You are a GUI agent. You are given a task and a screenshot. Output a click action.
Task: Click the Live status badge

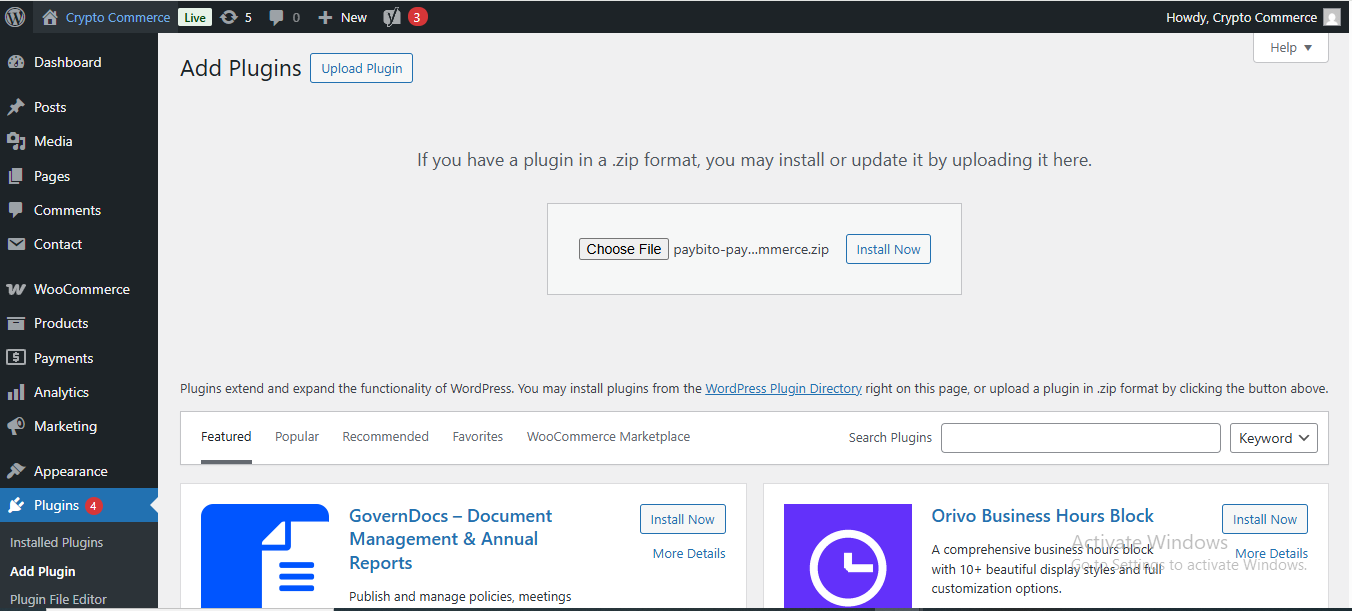coord(195,17)
